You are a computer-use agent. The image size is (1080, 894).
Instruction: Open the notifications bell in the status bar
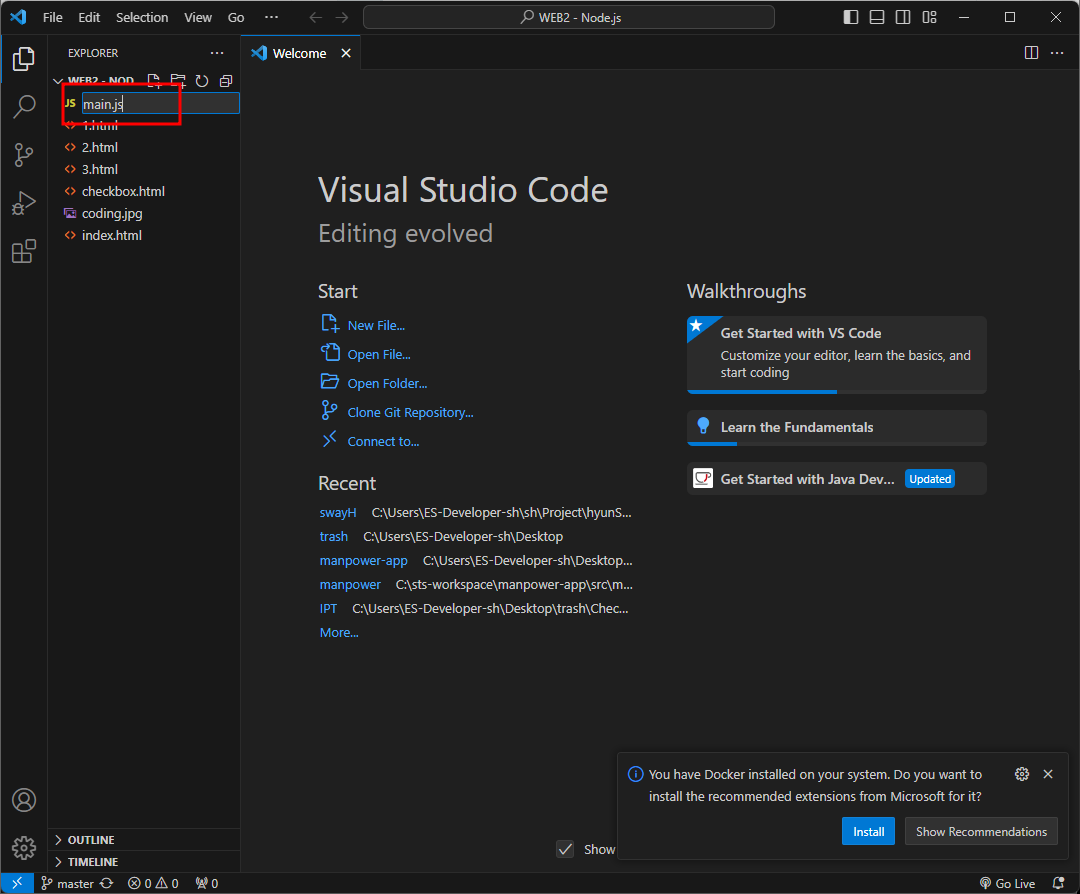(x=1059, y=883)
